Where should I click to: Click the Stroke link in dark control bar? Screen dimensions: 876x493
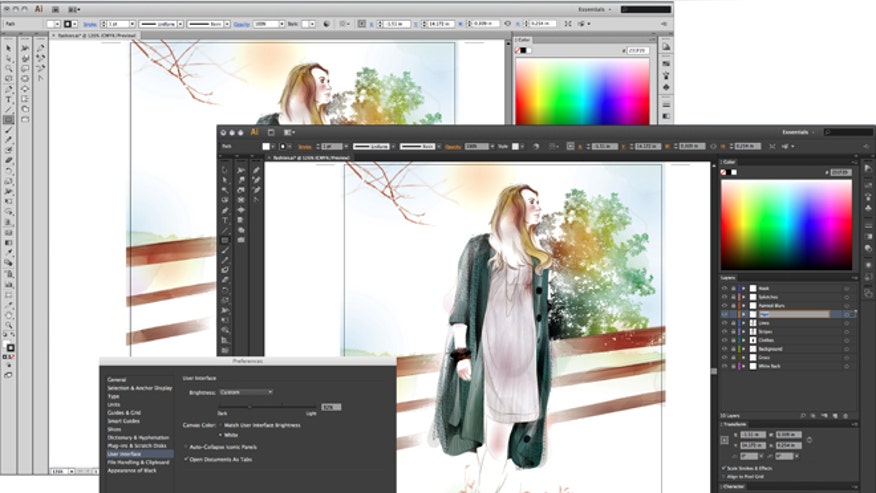[x=304, y=146]
